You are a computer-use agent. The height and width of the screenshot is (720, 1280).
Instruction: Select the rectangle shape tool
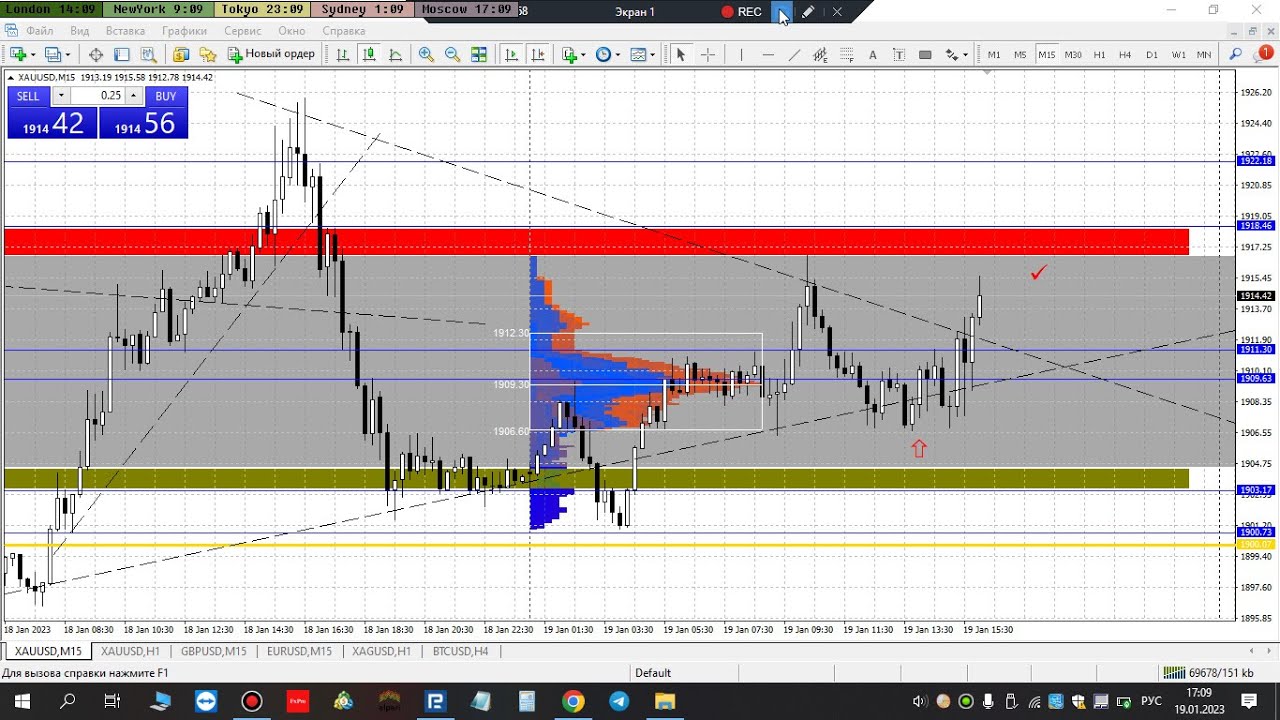pyautogui.click(x=925, y=54)
